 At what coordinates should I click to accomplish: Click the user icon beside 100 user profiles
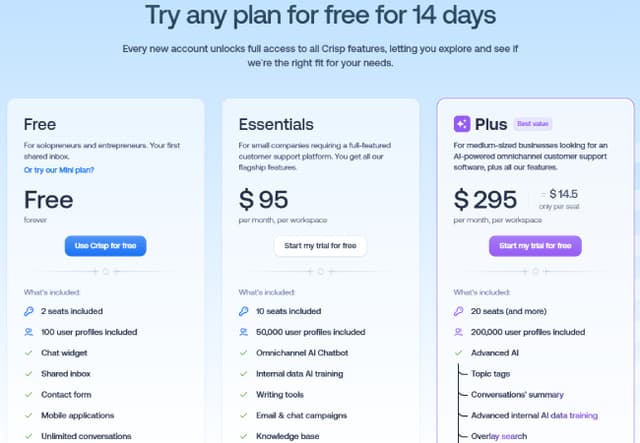29,332
